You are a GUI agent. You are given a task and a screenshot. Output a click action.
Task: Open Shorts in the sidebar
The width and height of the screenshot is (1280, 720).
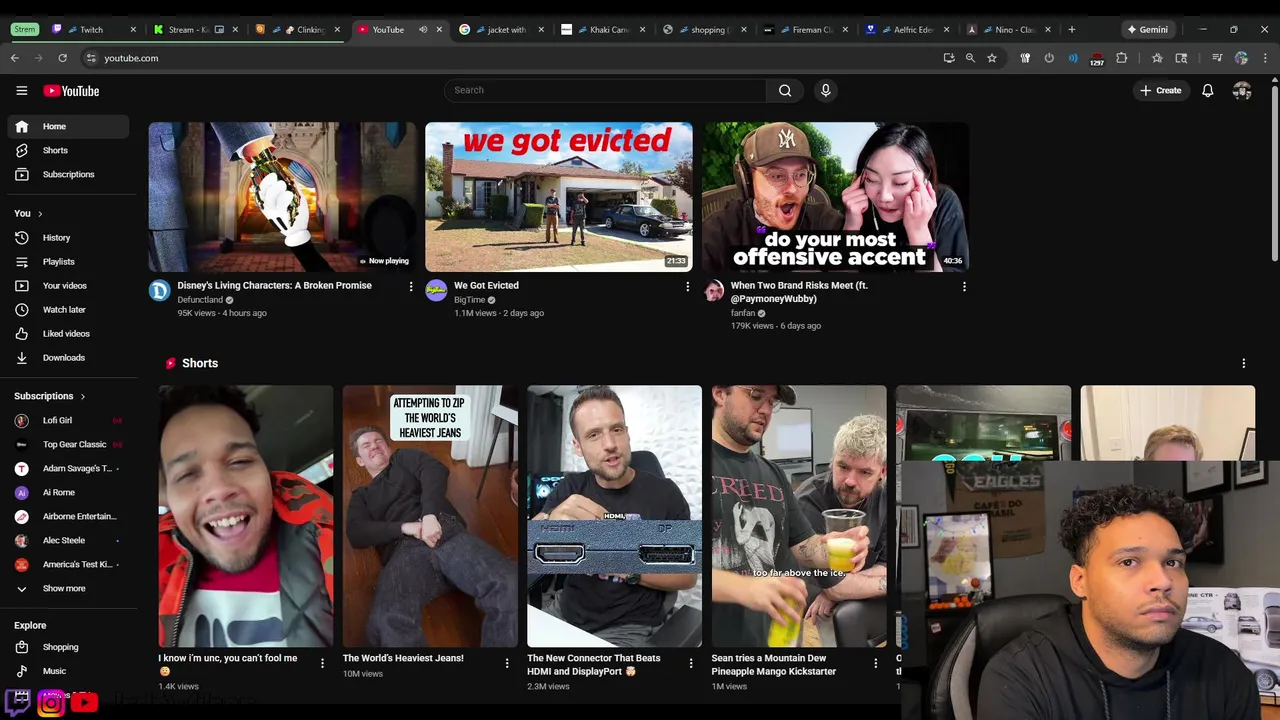click(68, 150)
